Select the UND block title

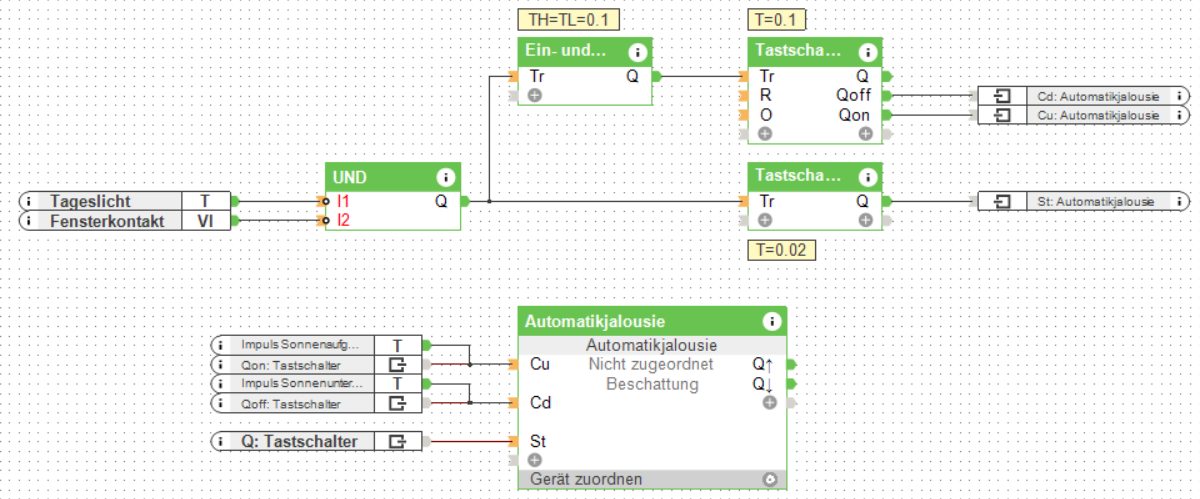[x=350, y=177]
